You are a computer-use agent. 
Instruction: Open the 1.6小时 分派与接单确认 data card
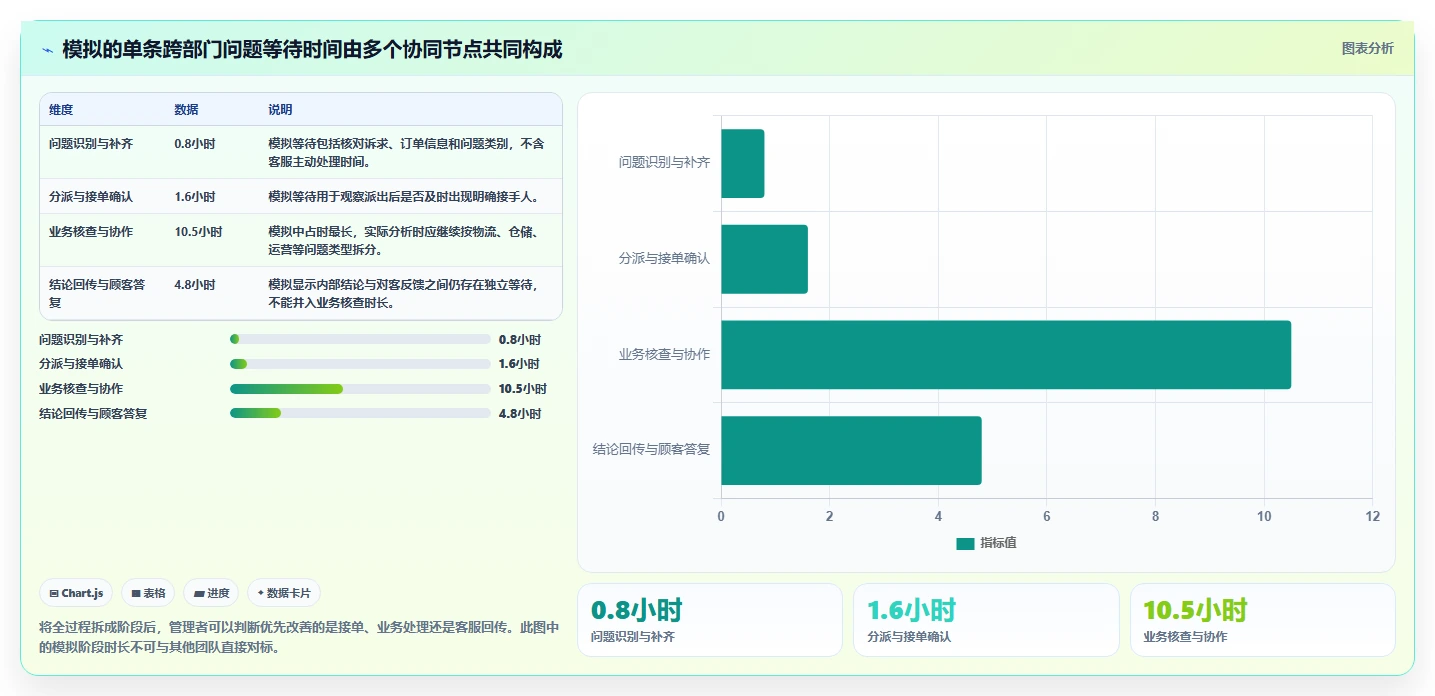tap(986, 620)
